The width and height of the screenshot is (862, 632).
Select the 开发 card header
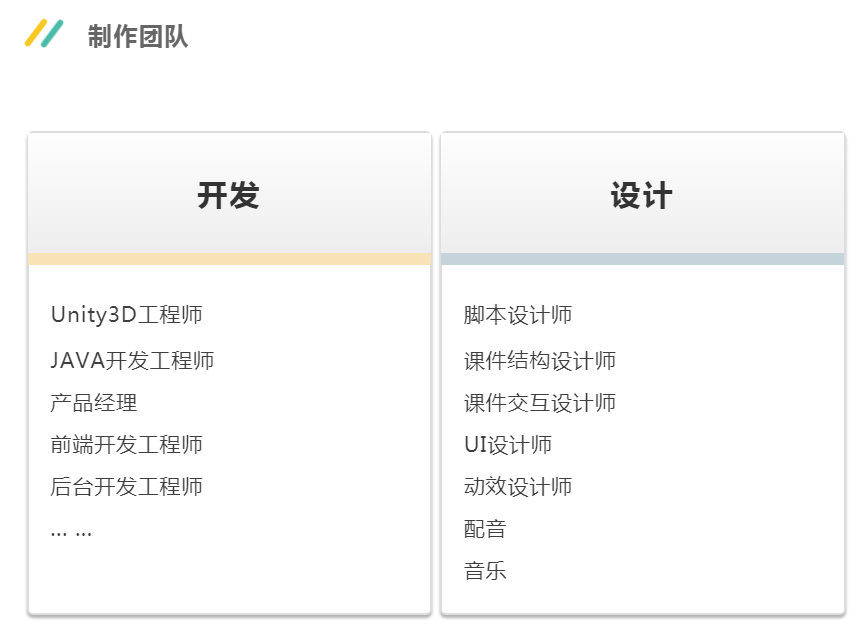pyautogui.click(x=229, y=194)
